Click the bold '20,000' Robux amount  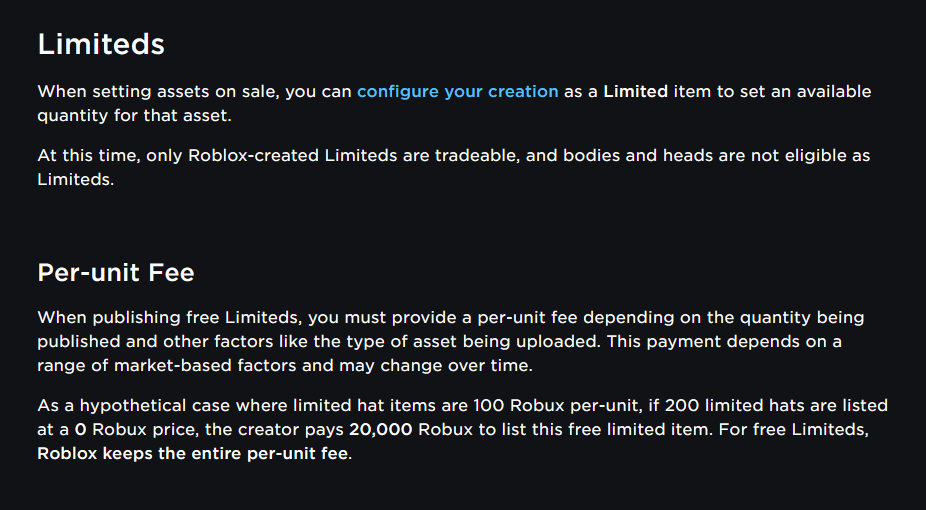pos(381,429)
